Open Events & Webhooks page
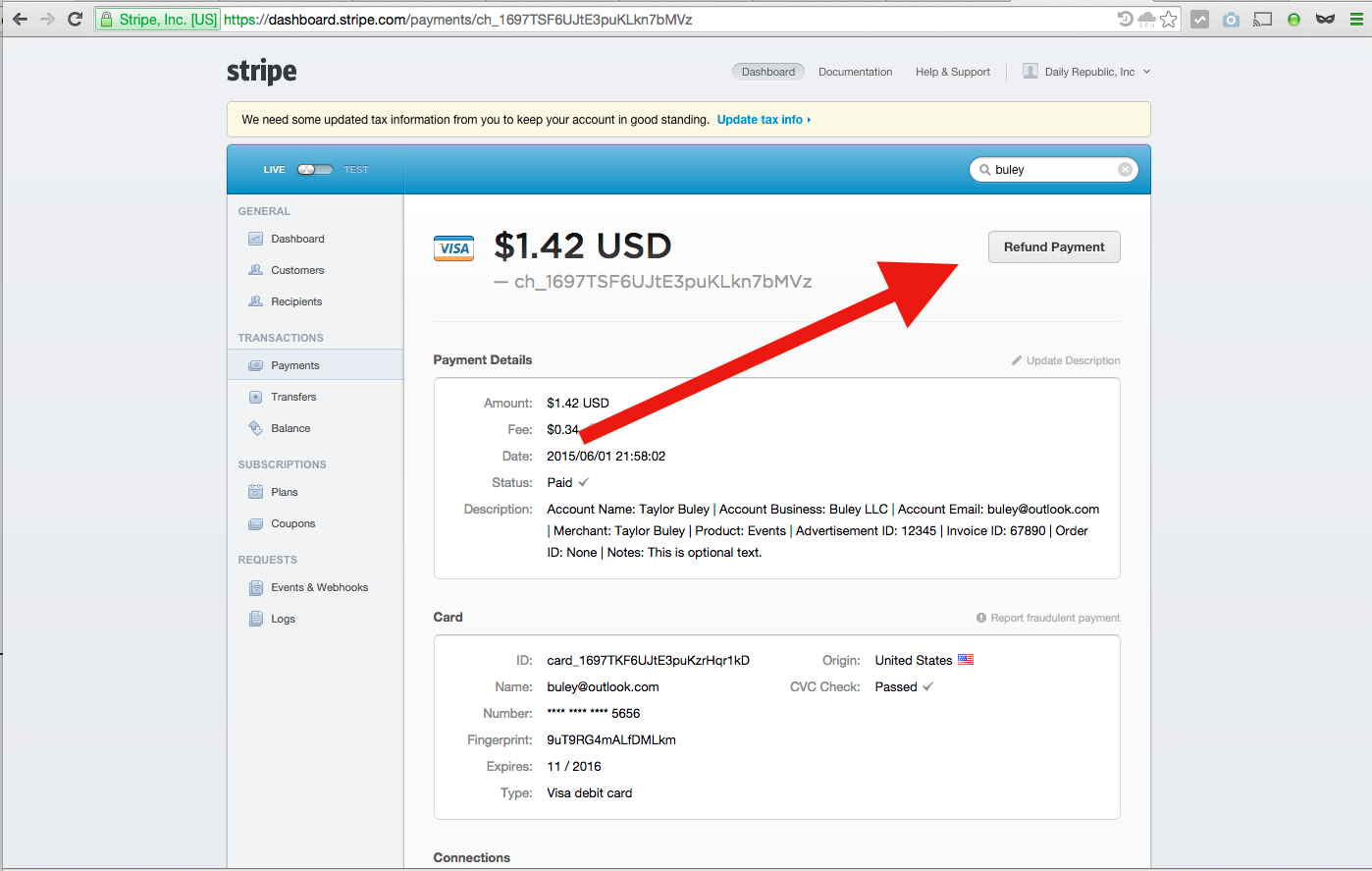Screen dimensions: 1372x871 319,587
